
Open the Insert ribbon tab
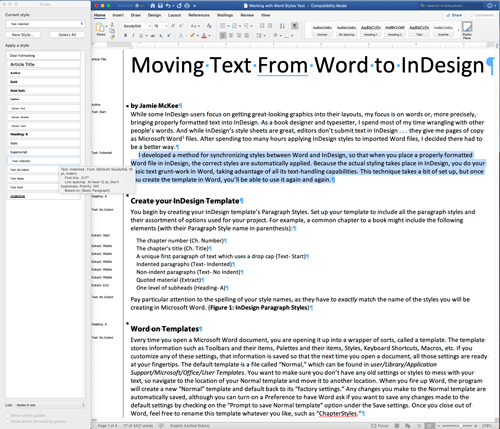pyautogui.click(x=118, y=15)
